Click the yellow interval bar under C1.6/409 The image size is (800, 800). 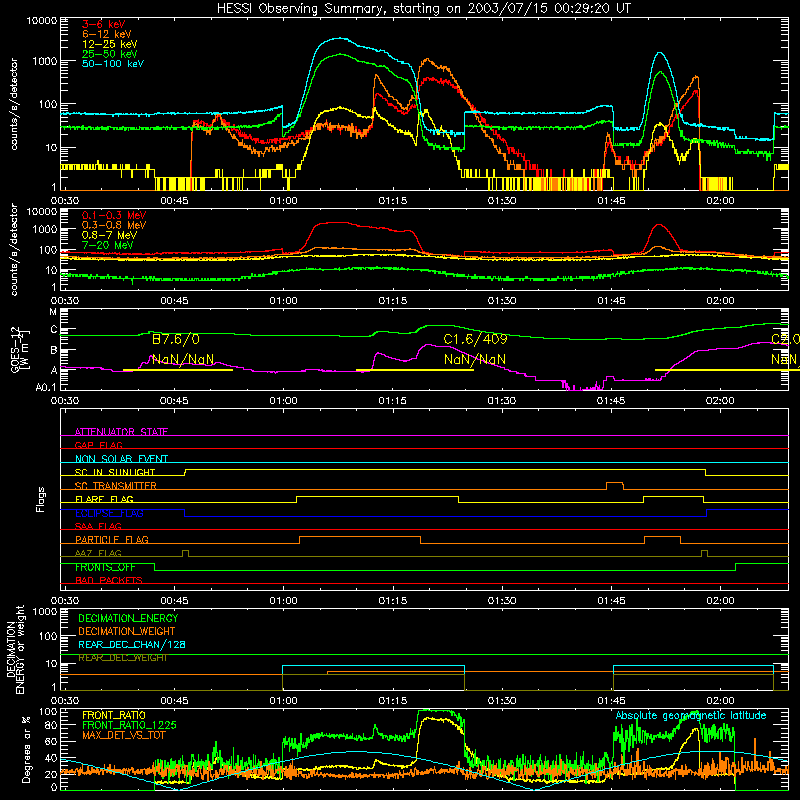click(415, 370)
